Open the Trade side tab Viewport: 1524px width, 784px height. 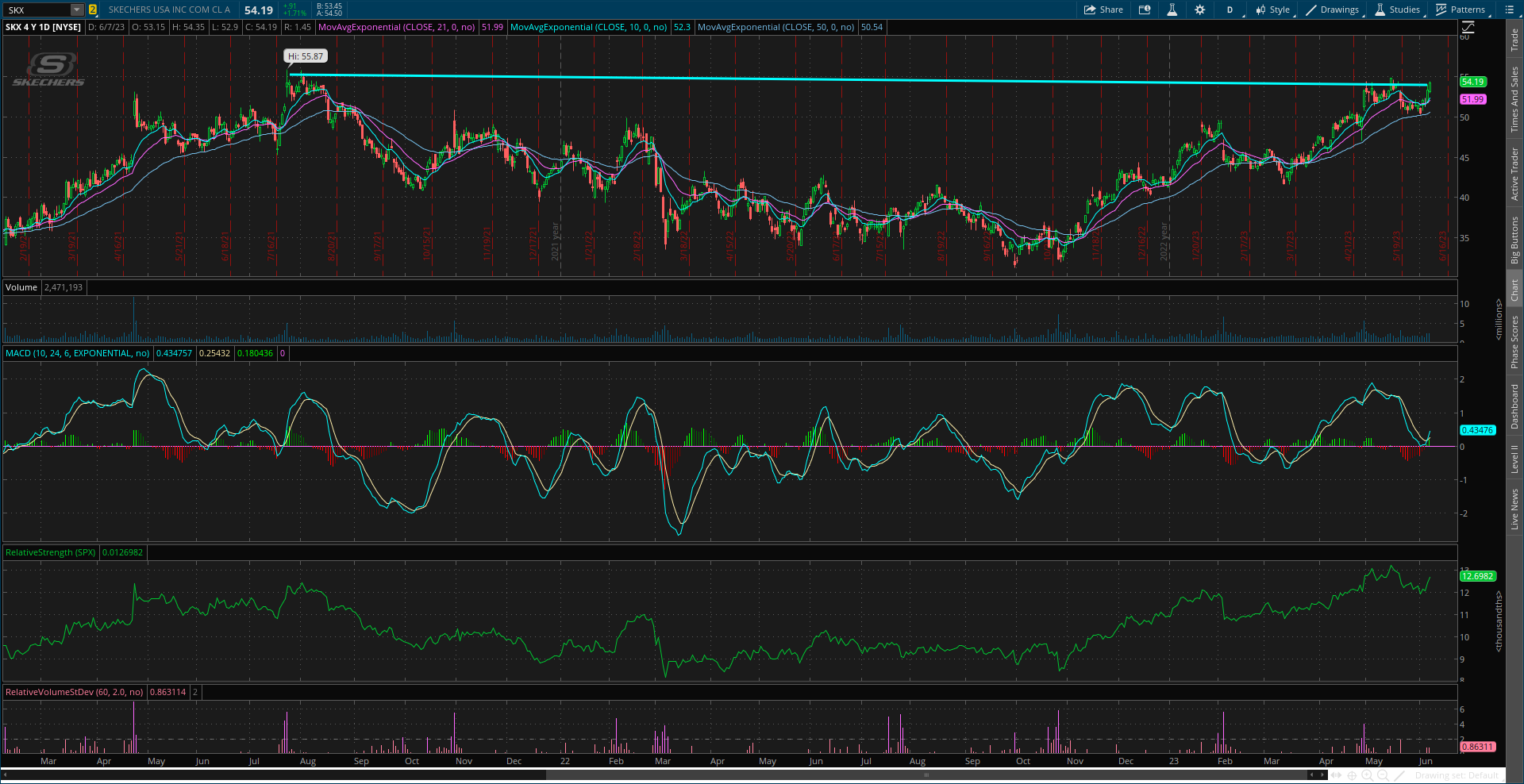[x=1514, y=40]
